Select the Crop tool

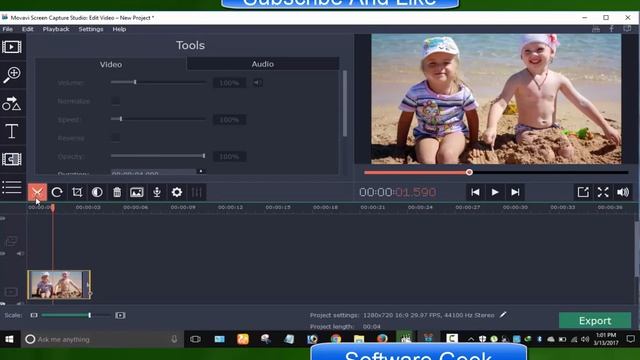(x=77, y=192)
